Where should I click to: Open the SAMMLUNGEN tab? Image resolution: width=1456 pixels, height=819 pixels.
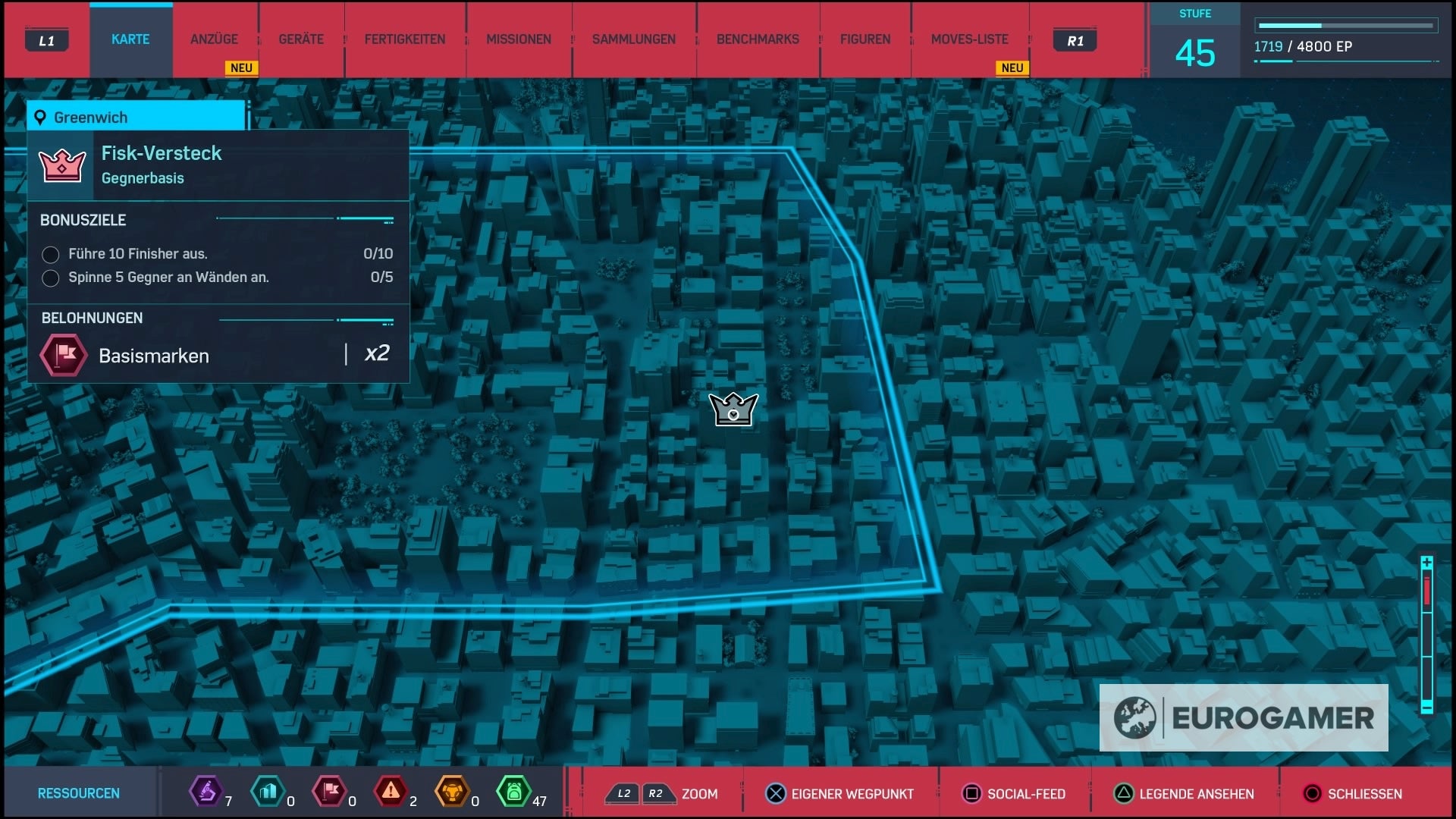(x=634, y=39)
